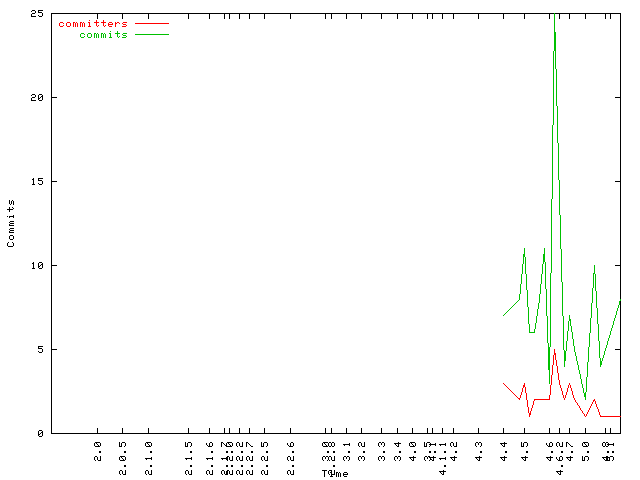Screen dimensions: 640x480
Task: Click the tallest green commits spike
Action: pos(554,20)
